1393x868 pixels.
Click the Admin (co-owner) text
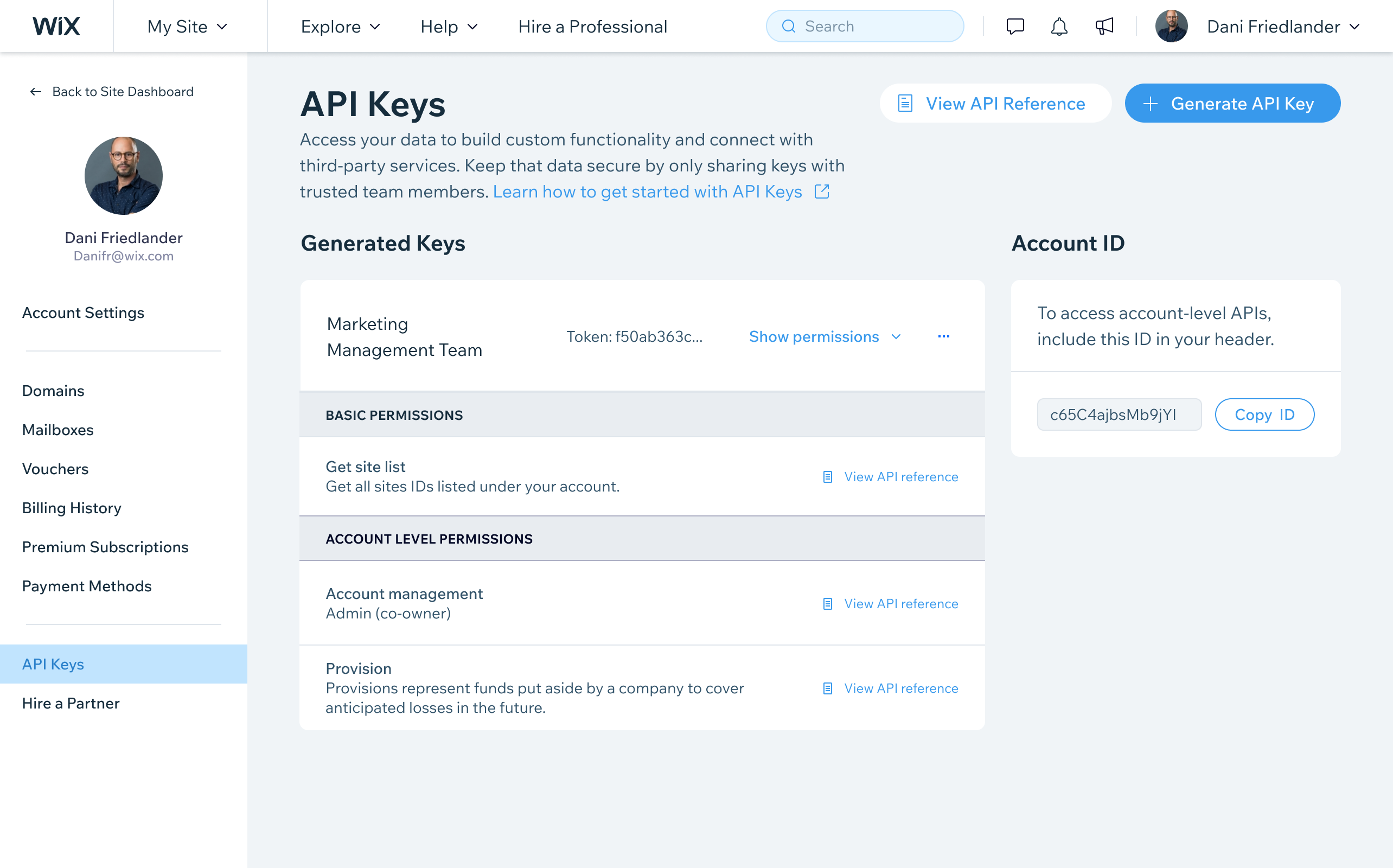(388, 613)
